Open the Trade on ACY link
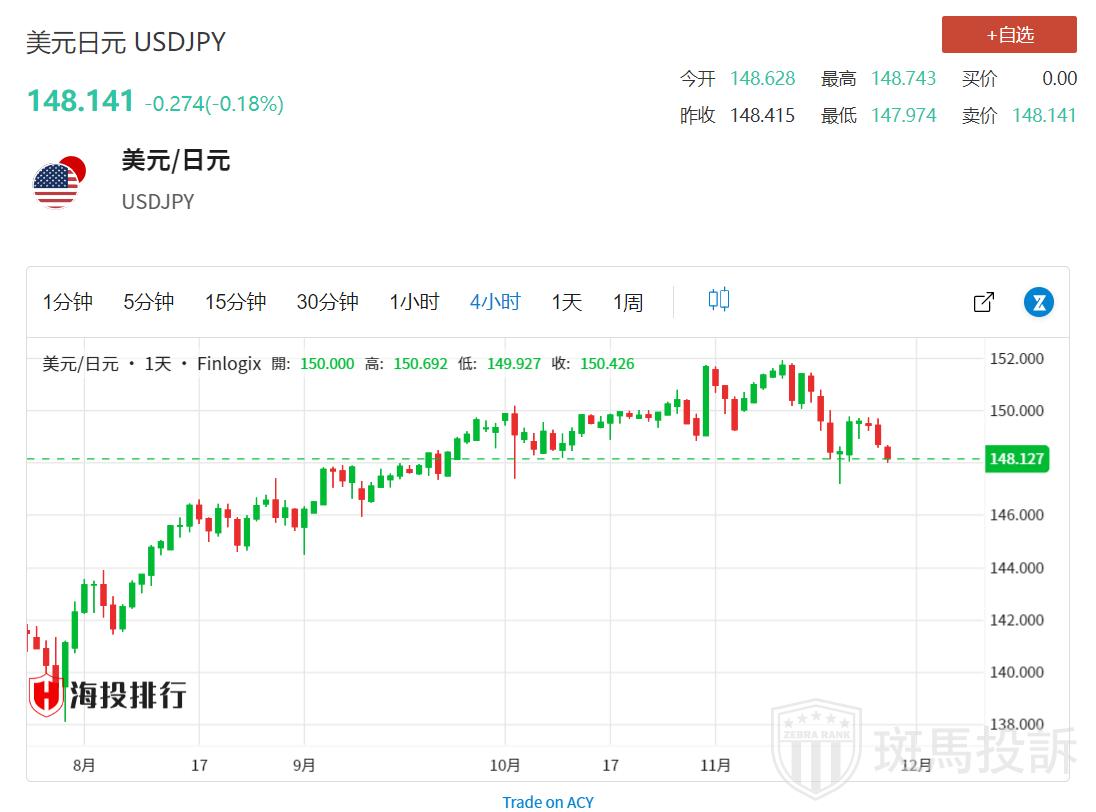1096x812 pixels. (x=547, y=801)
